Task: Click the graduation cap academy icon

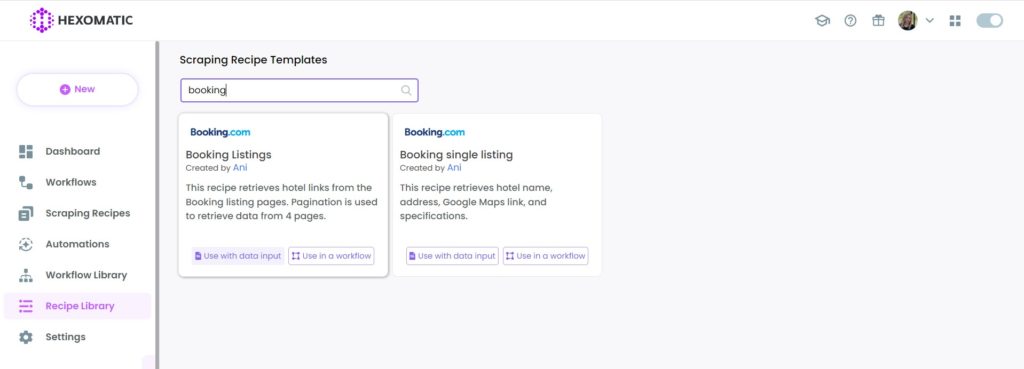Action: coord(822,21)
